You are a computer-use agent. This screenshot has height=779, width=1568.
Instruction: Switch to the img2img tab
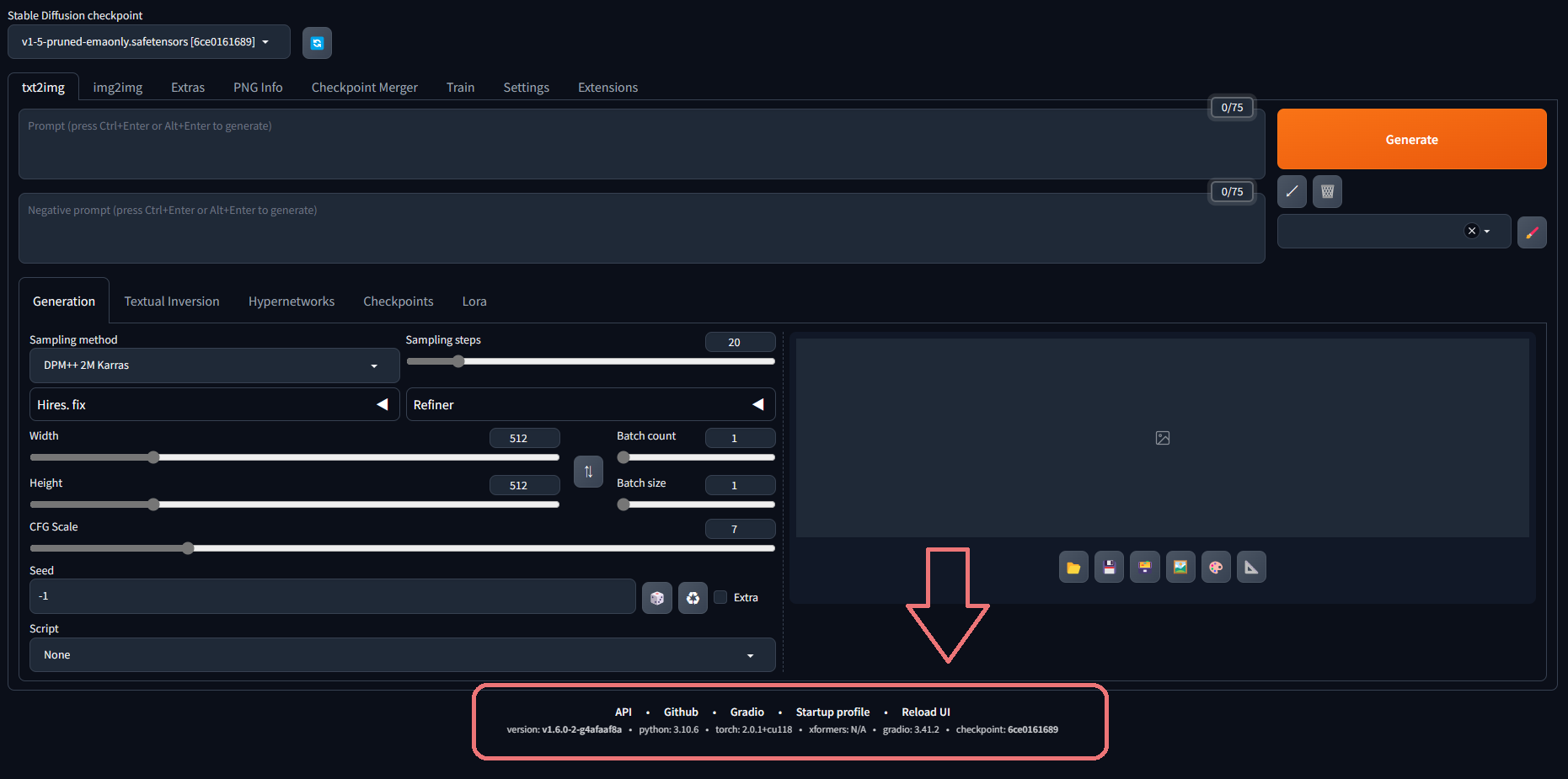[x=117, y=87]
